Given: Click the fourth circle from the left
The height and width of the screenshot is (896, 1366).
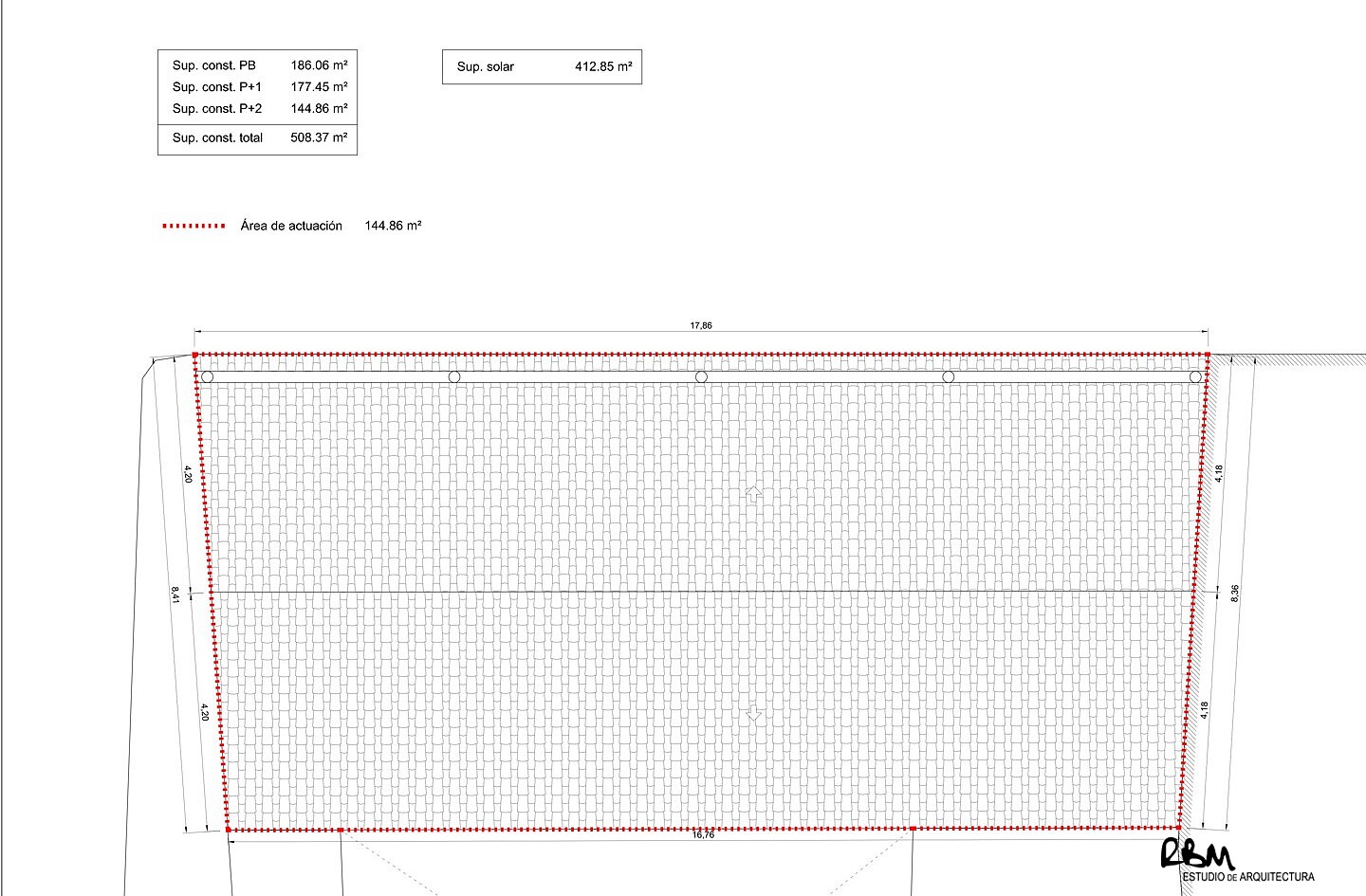Looking at the screenshot, I should point(948,377).
